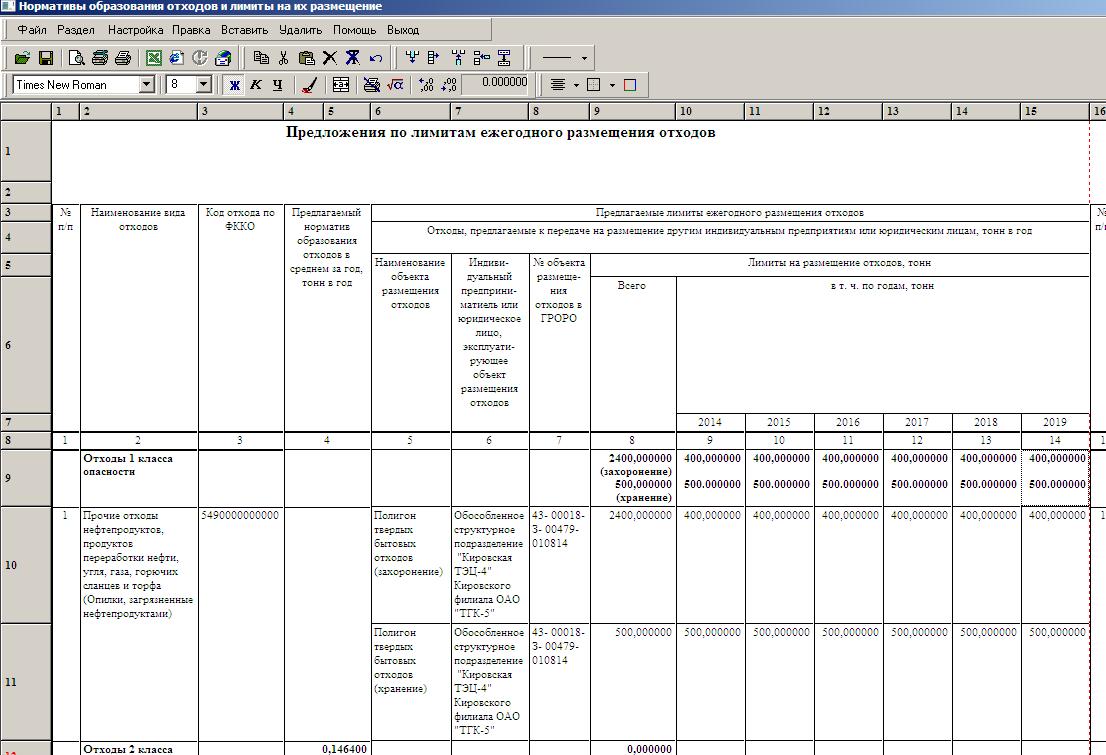The height and width of the screenshot is (755, 1106).
Task: Open the line style dropdown
Action: [584, 58]
